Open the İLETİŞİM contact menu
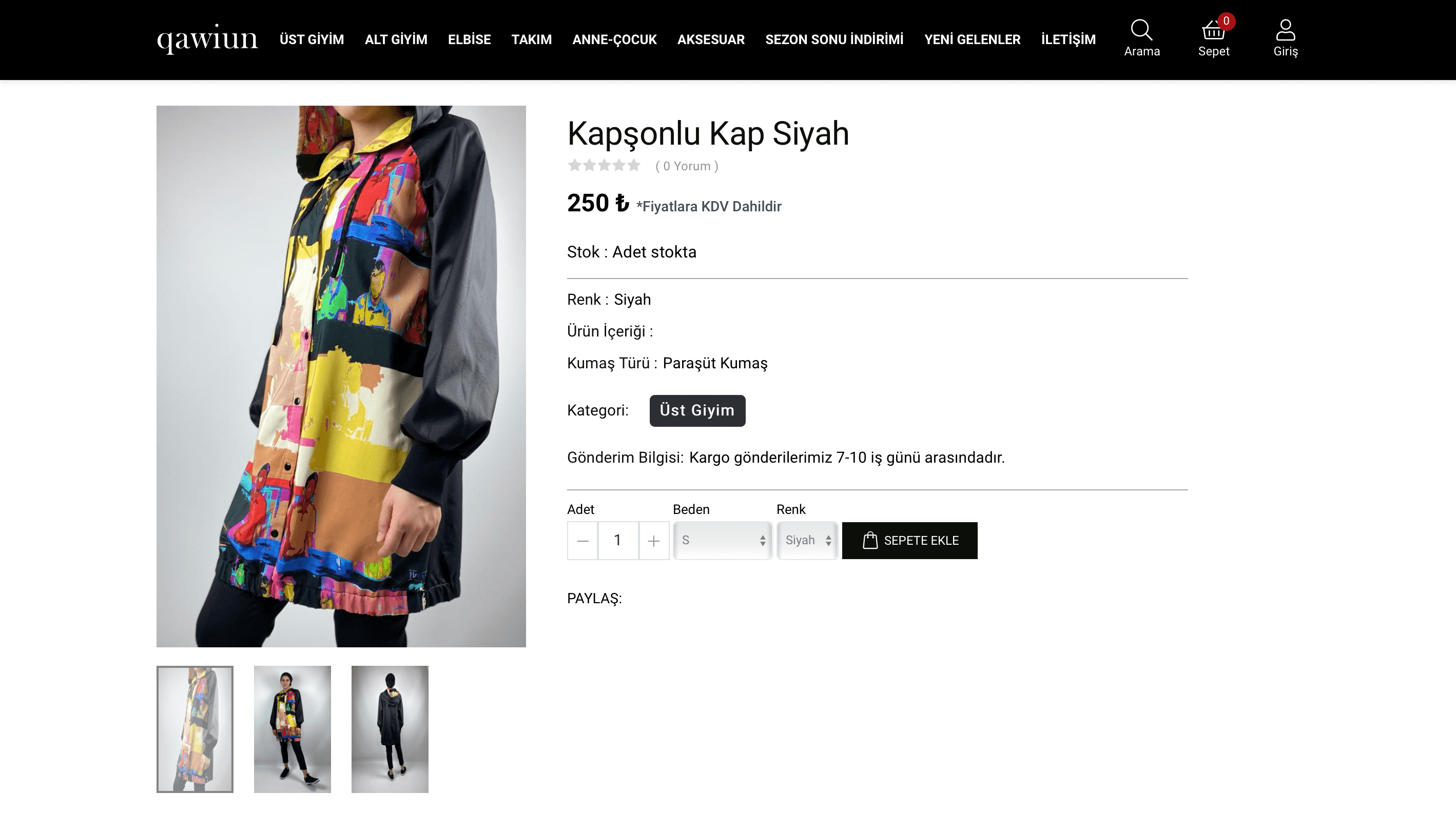1456x832 pixels. coord(1068,39)
